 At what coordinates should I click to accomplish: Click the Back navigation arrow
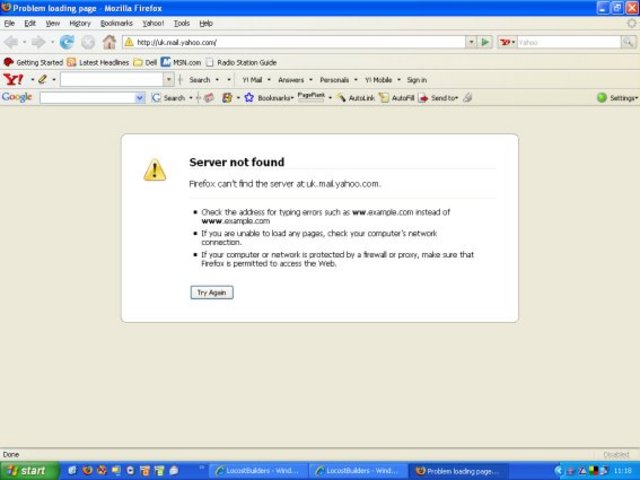(12, 42)
